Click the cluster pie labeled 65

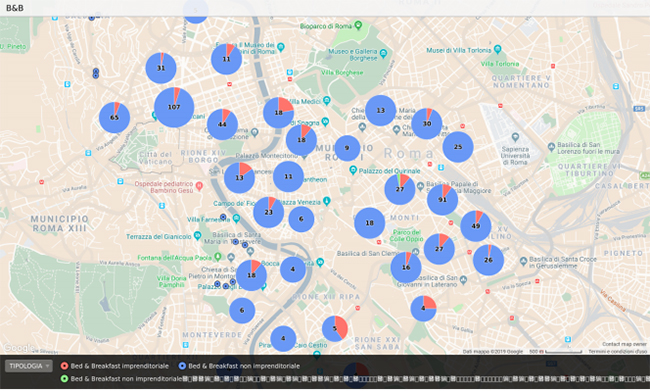114,117
